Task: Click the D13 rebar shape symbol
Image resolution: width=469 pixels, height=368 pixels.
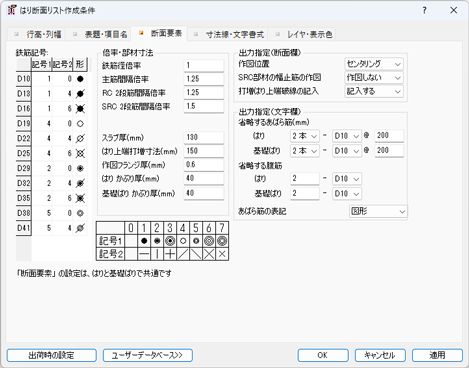Action: [80, 94]
